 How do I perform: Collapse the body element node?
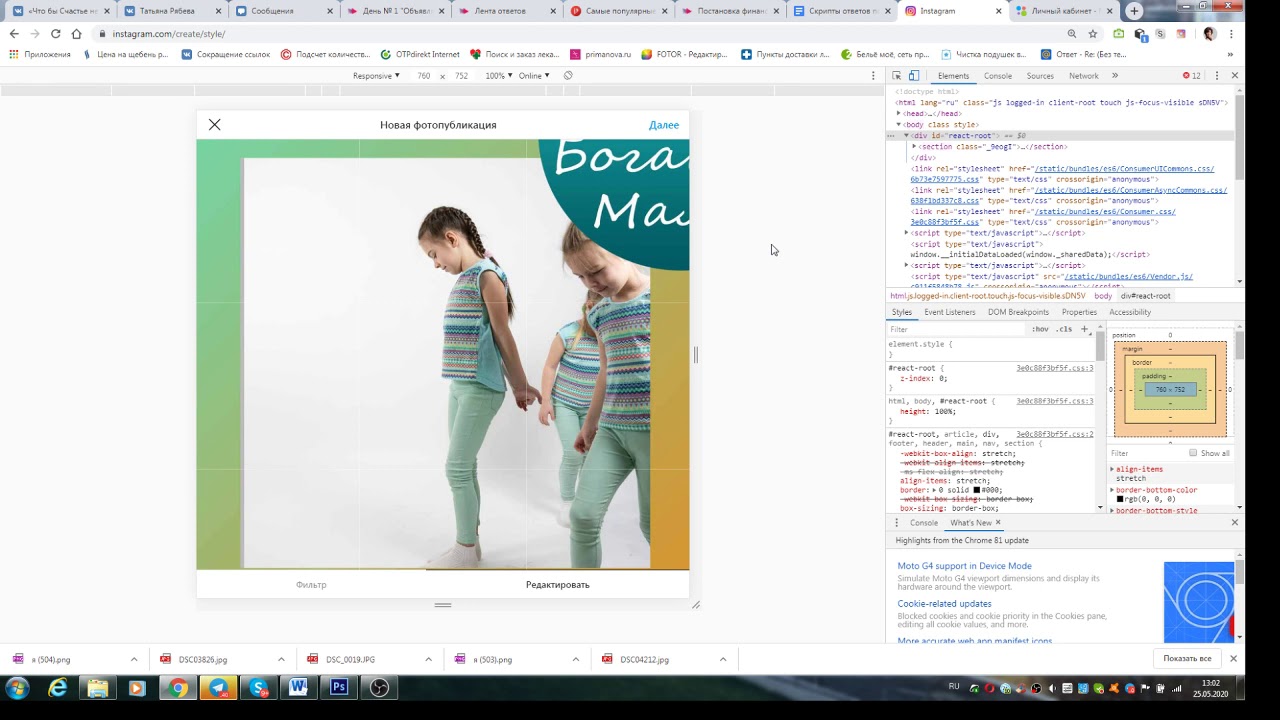tap(898, 125)
